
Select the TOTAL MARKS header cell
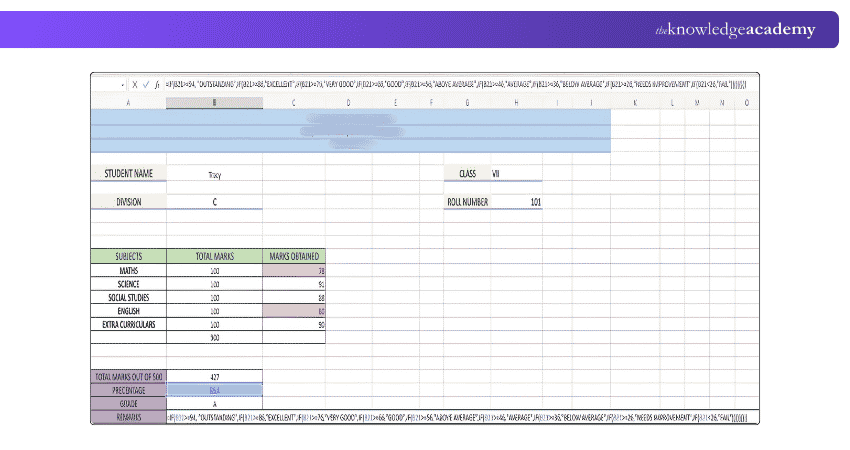click(x=215, y=256)
